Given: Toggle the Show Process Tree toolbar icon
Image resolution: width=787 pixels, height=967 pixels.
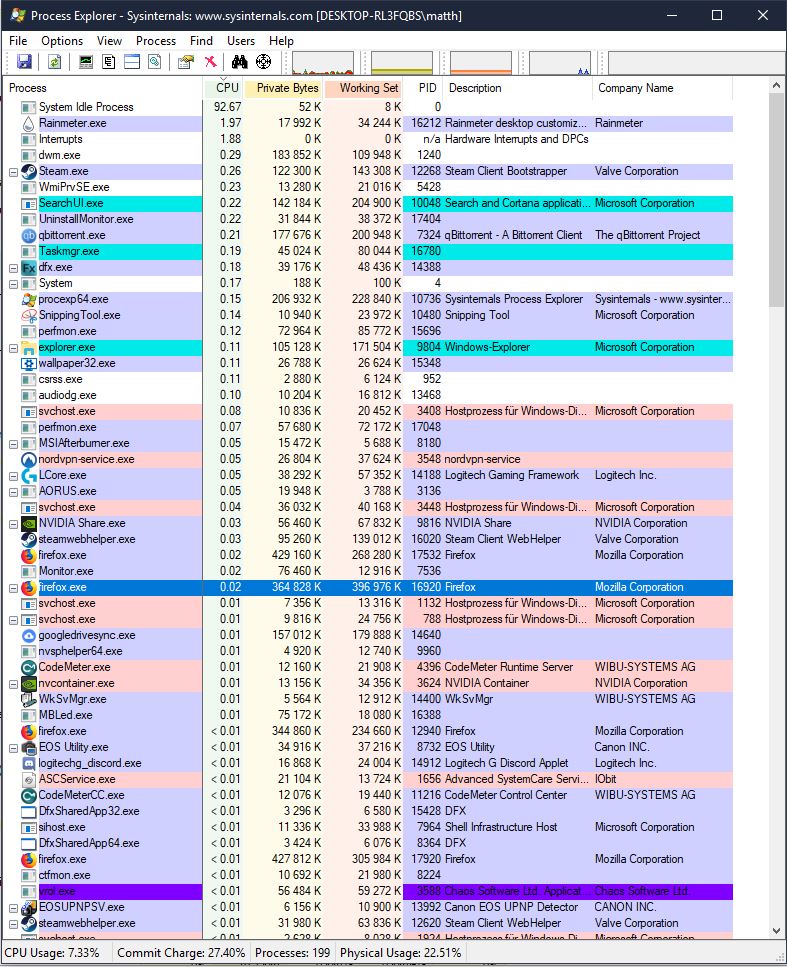Looking at the screenshot, I should pos(109,62).
